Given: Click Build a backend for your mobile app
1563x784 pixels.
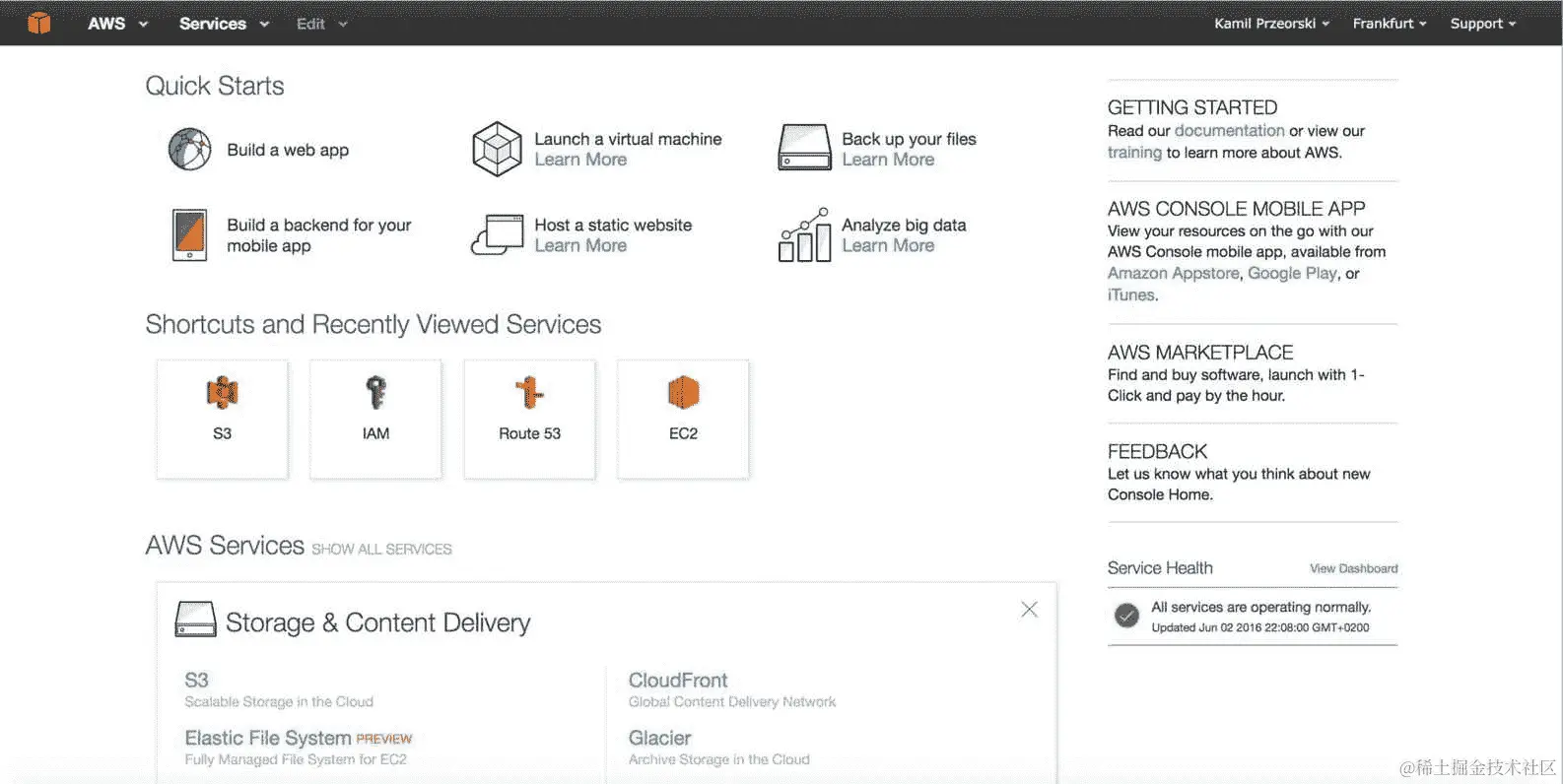Looking at the screenshot, I should click(x=319, y=235).
